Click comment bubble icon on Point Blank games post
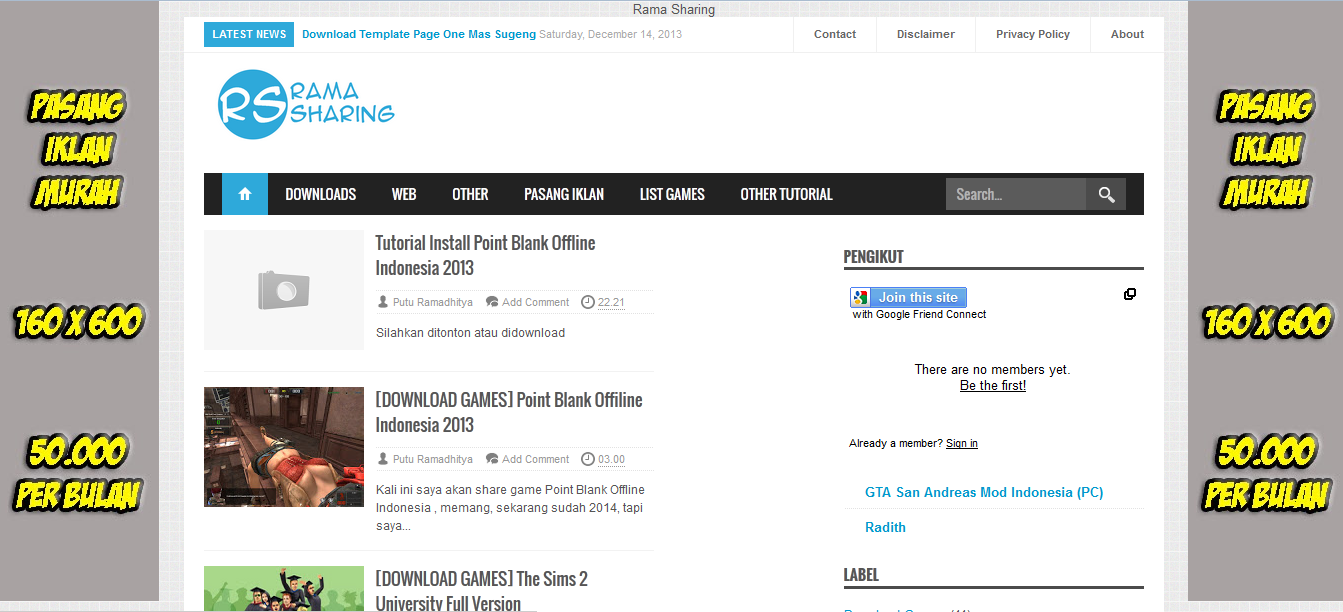1343x612 pixels. point(492,459)
